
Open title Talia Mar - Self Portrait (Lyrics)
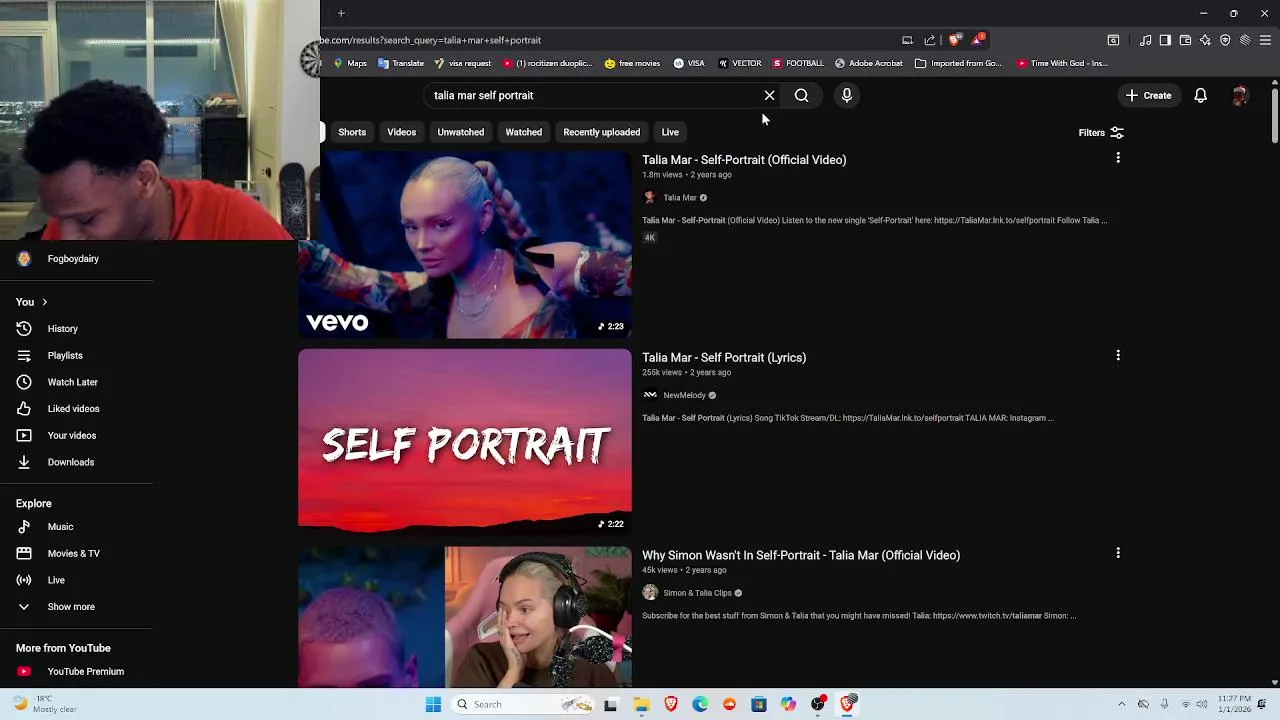tap(724, 357)
